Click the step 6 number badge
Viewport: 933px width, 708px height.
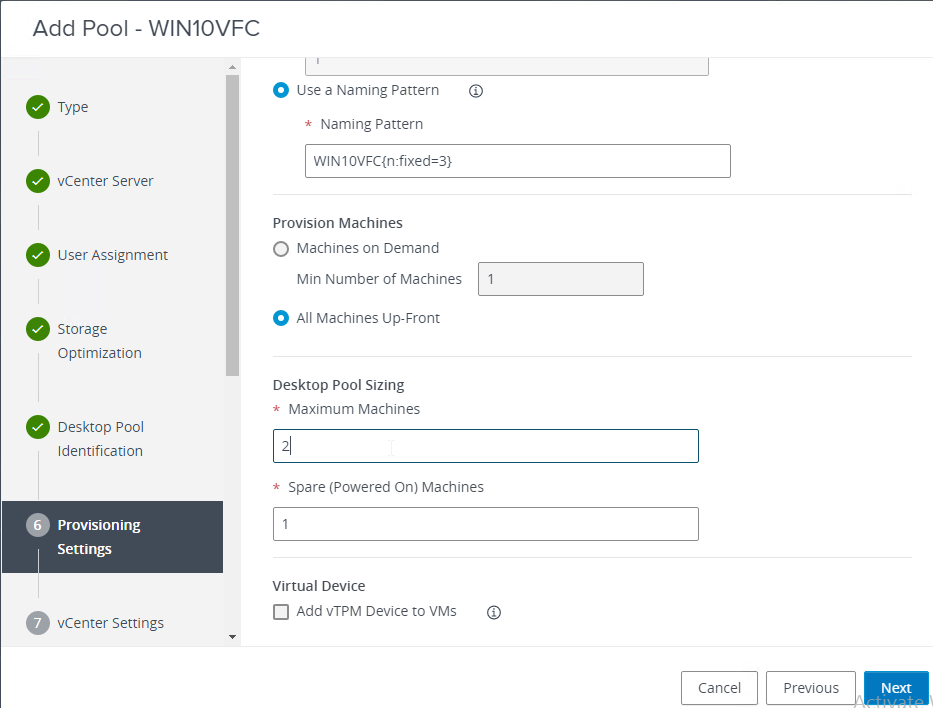click(38, 525)
